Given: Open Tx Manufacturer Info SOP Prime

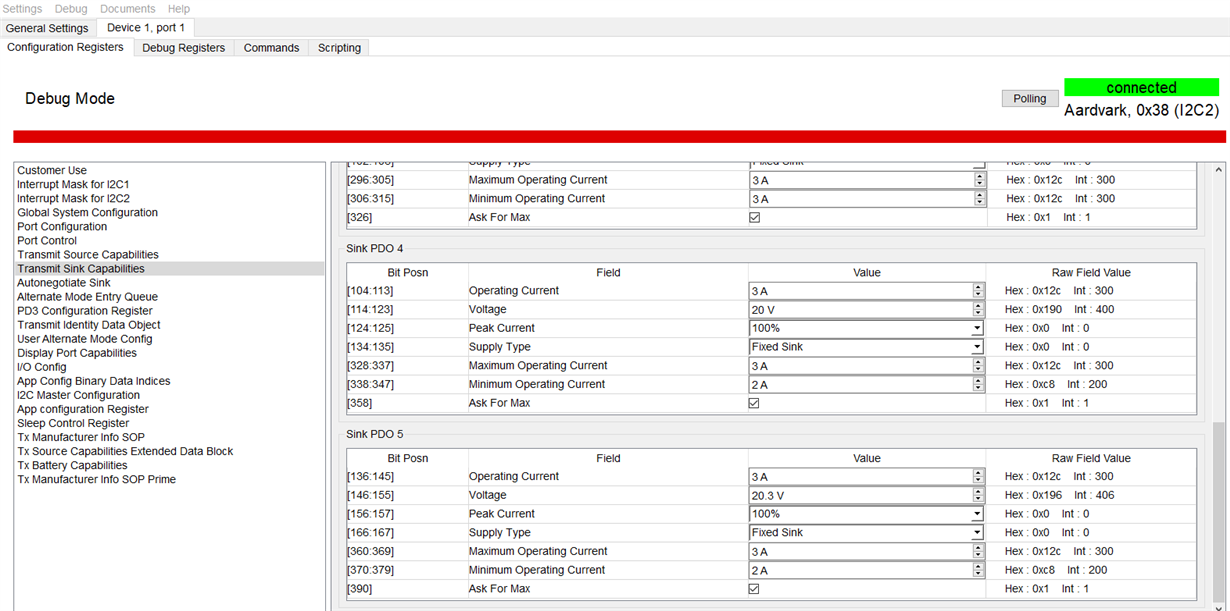Looking at the screenshot, I should (96, 478).
